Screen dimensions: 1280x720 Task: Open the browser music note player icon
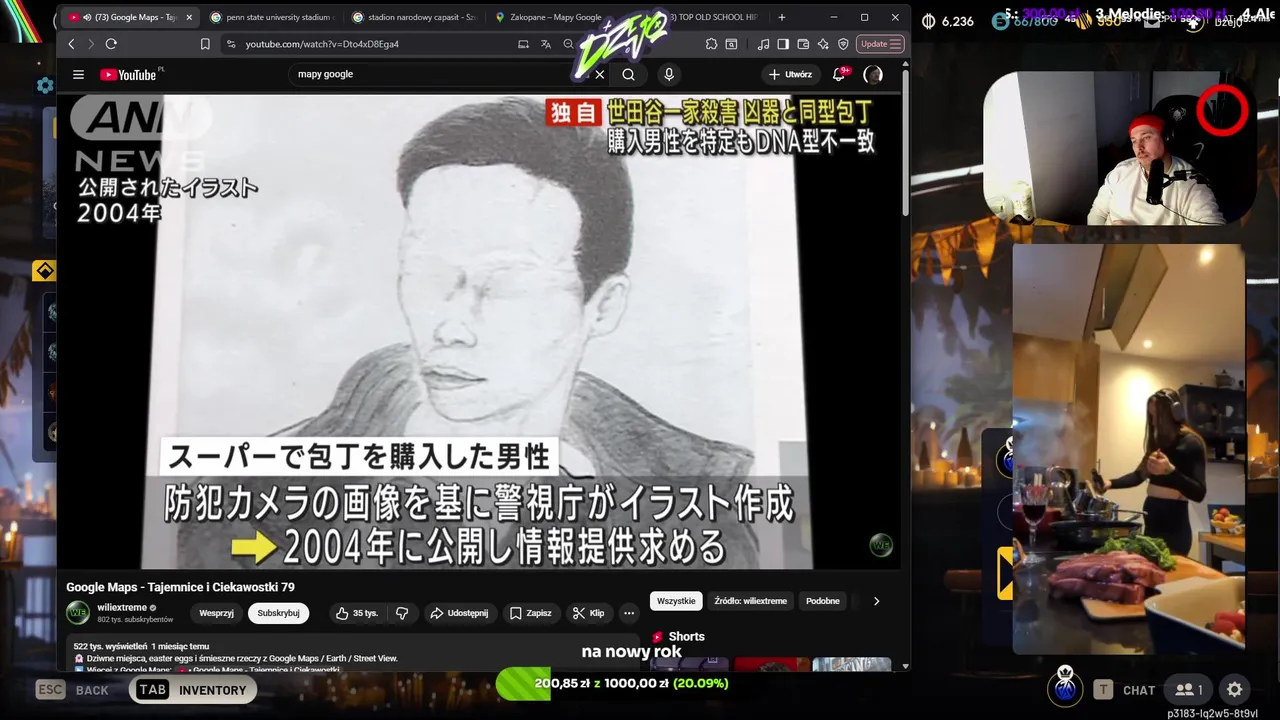click(764, 44)
